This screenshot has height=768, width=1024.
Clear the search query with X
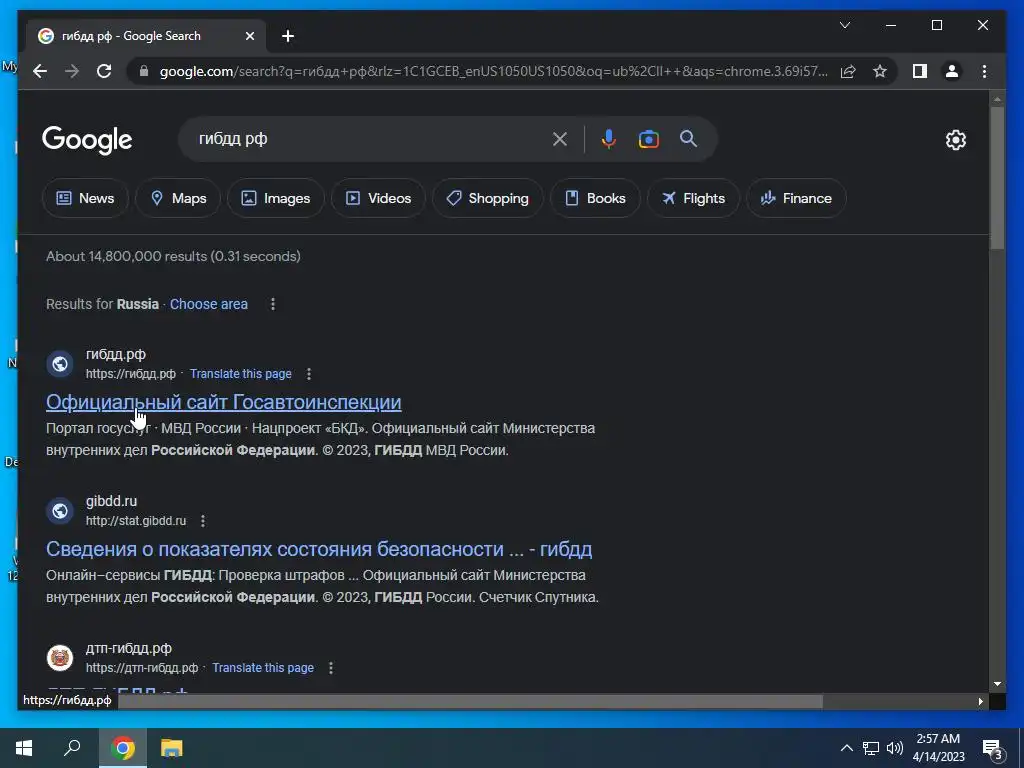[560, 139]
